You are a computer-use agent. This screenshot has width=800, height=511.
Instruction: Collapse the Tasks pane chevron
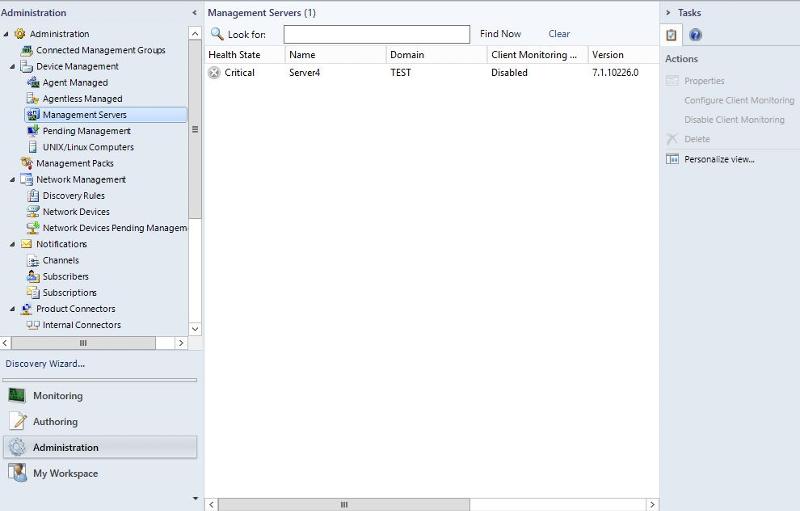click(668, 13)
